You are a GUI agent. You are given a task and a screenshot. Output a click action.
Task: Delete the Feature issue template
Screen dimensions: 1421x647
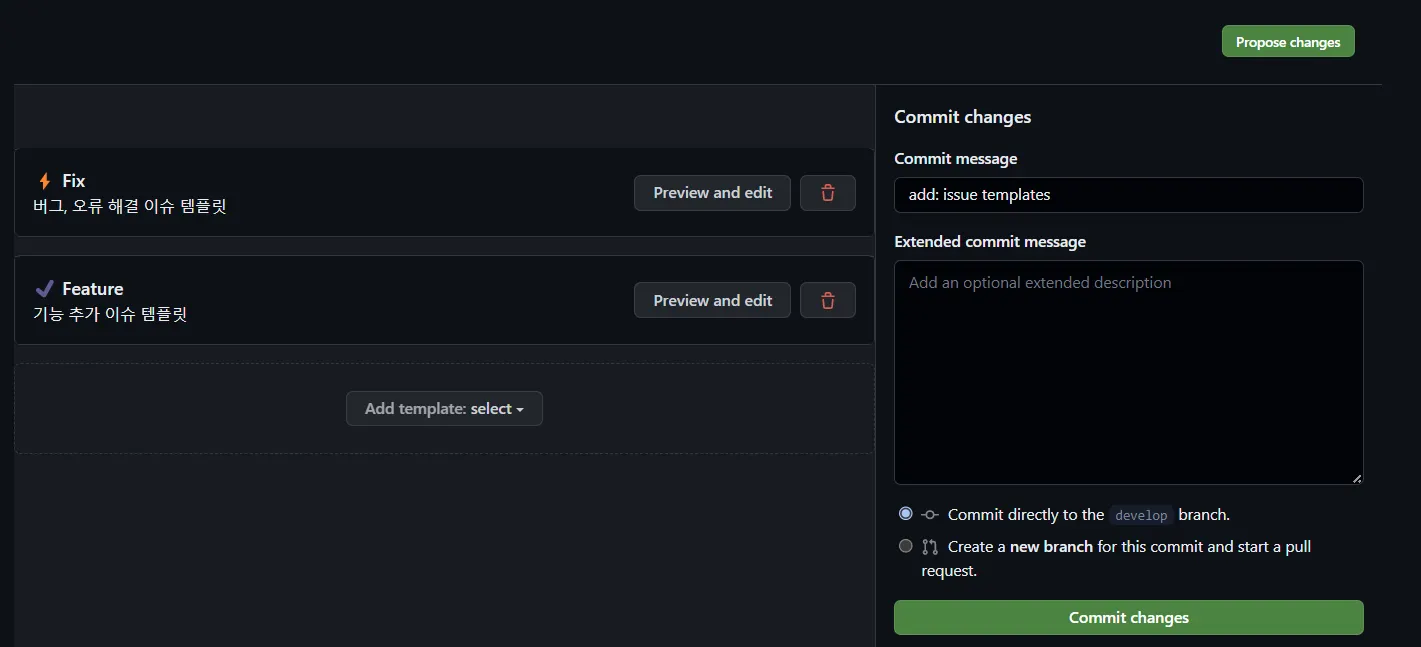[828, 300]
